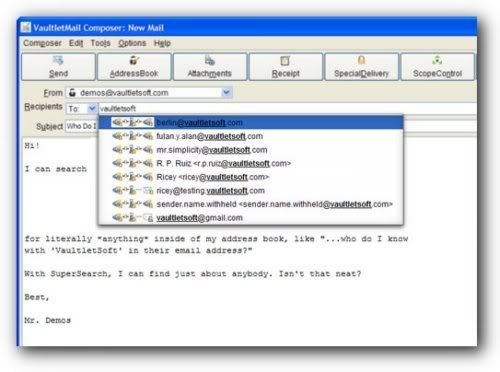Open the Tools menu

(100, 43)
